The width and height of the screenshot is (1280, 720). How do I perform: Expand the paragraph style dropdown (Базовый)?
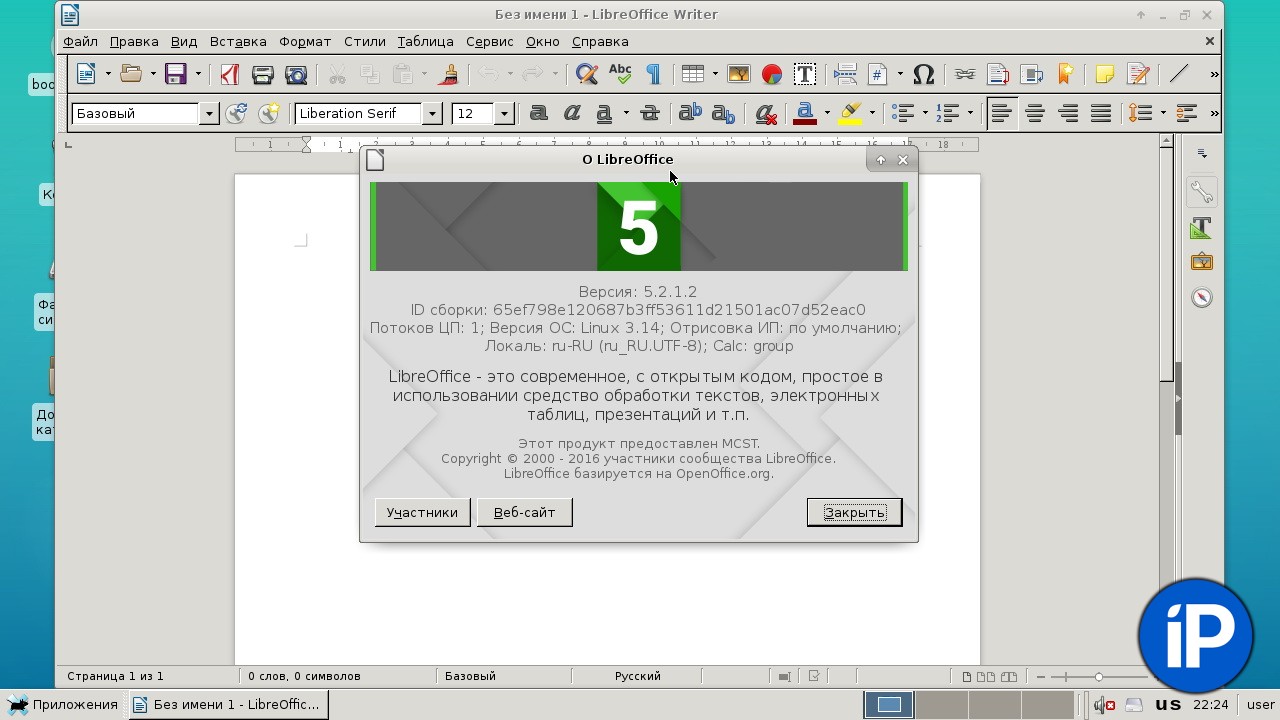click(209, 114)
